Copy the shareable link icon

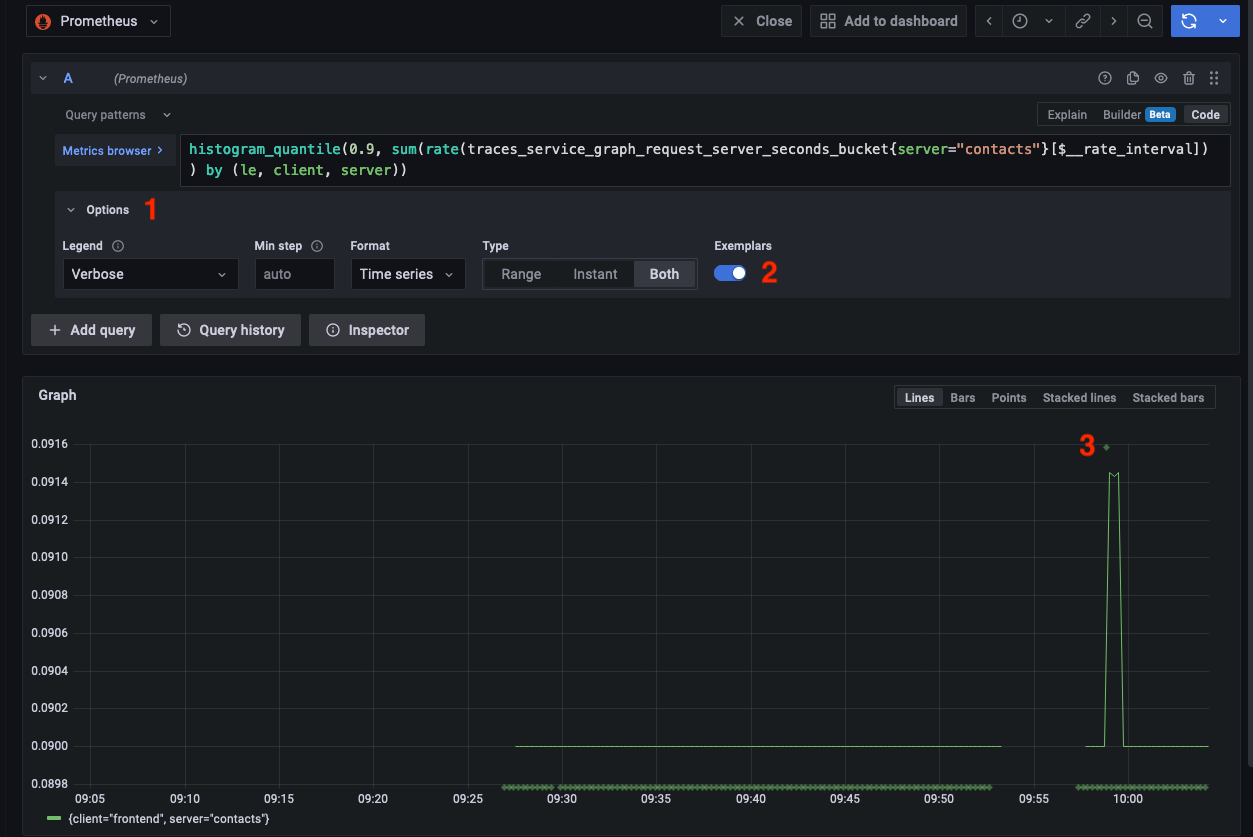tap(1083, 20)
